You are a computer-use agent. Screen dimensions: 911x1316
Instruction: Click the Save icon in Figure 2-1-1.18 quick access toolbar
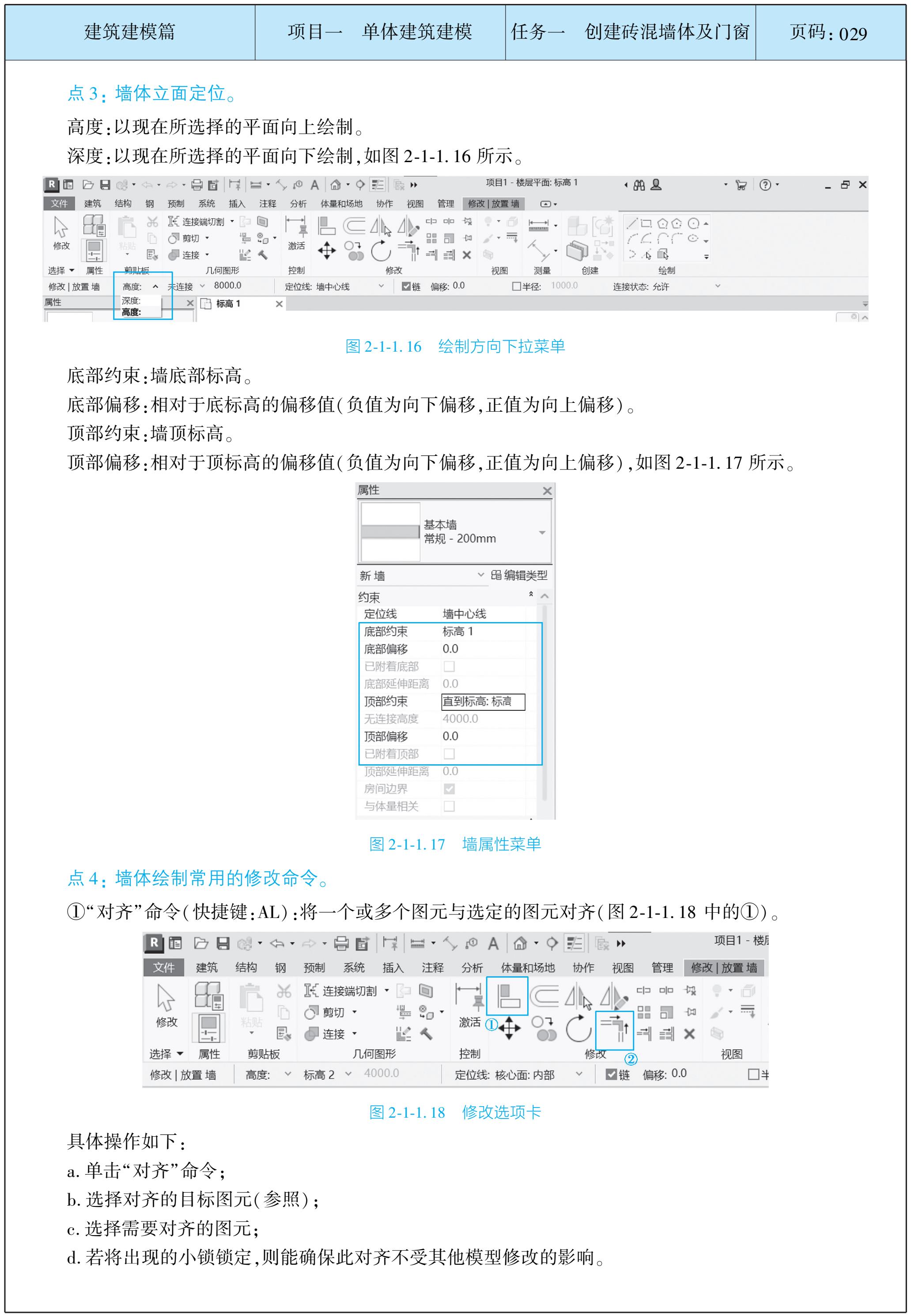(x=223, y=944)
